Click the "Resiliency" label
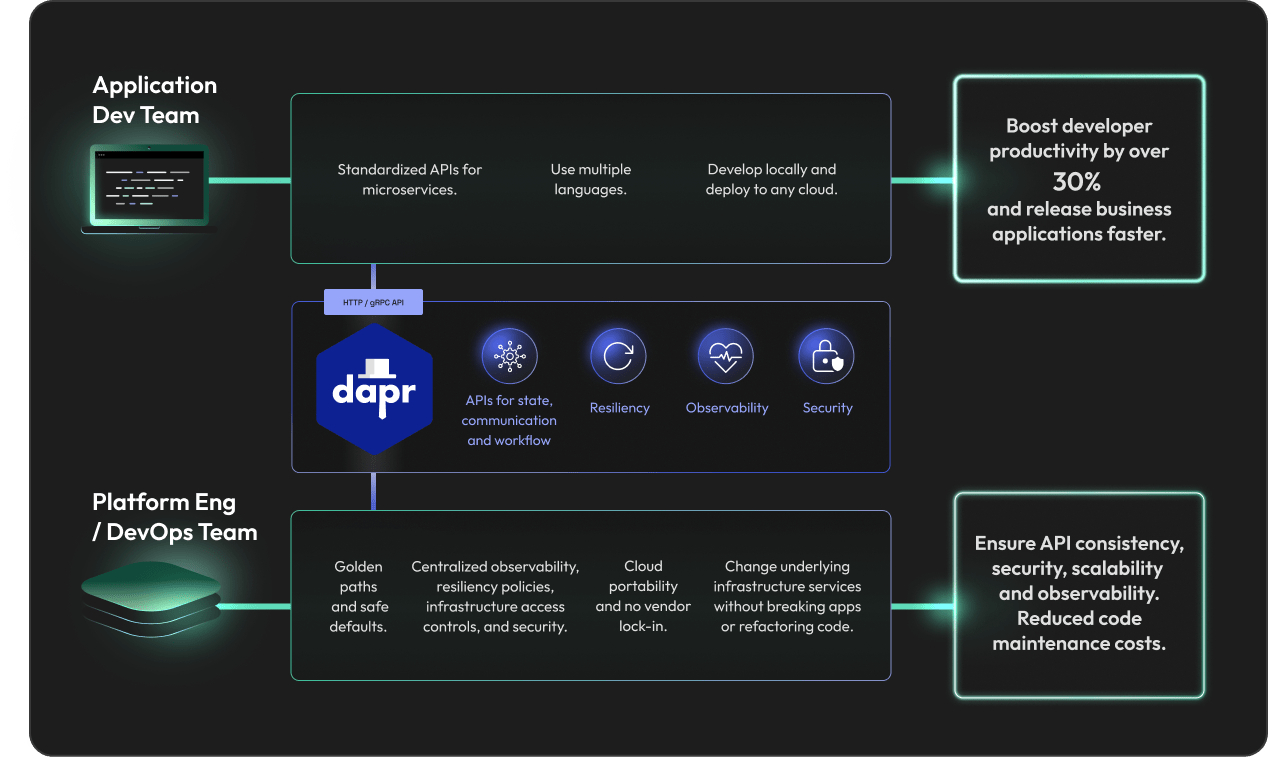 point(619,408)
